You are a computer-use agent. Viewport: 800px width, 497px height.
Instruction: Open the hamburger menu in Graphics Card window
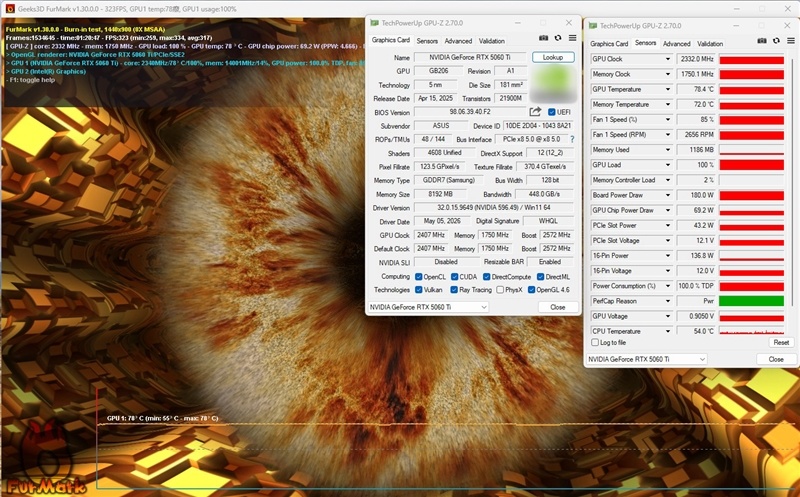[x=572, y=38]
